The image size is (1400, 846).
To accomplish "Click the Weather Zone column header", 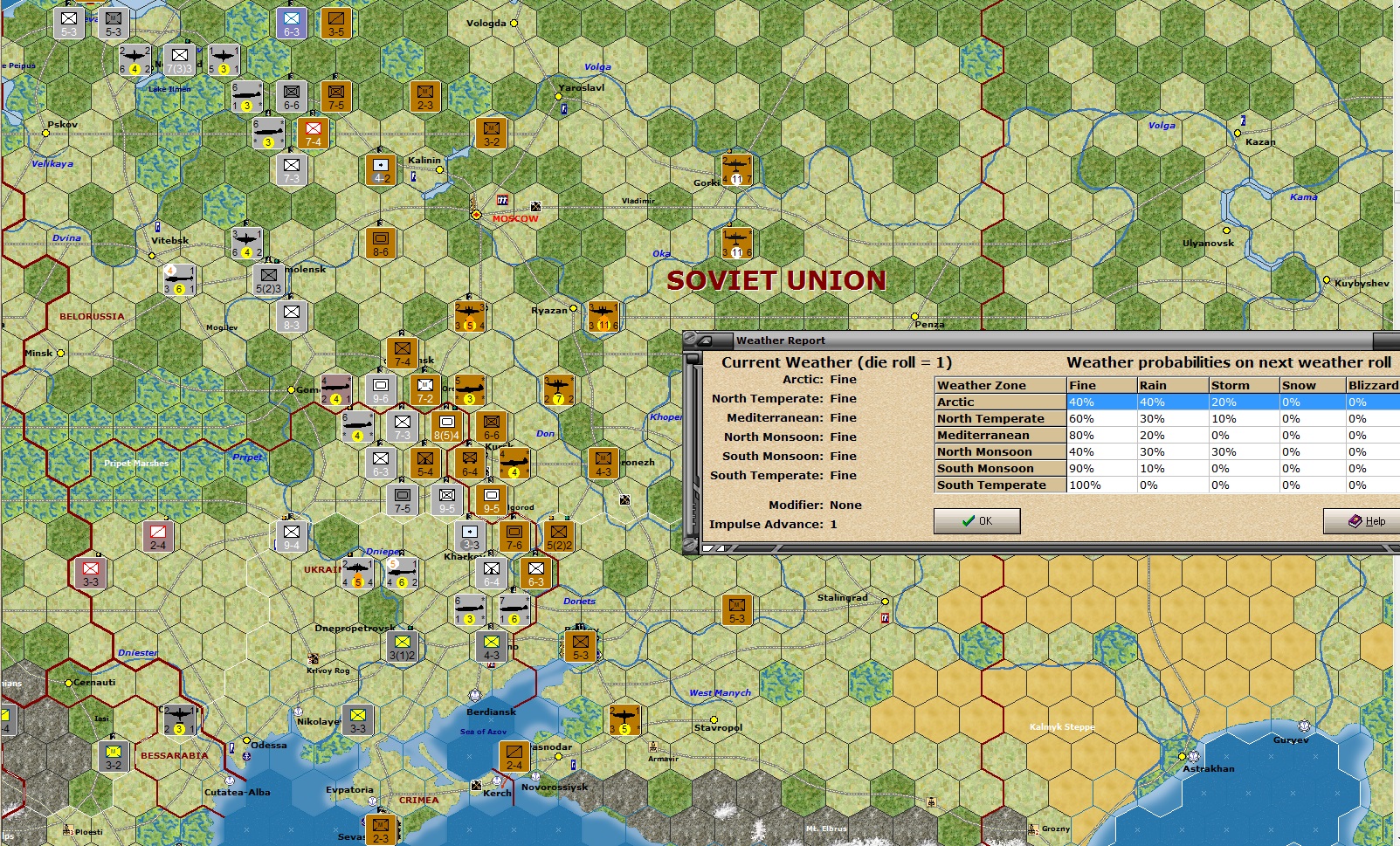I will [1001, 385].
